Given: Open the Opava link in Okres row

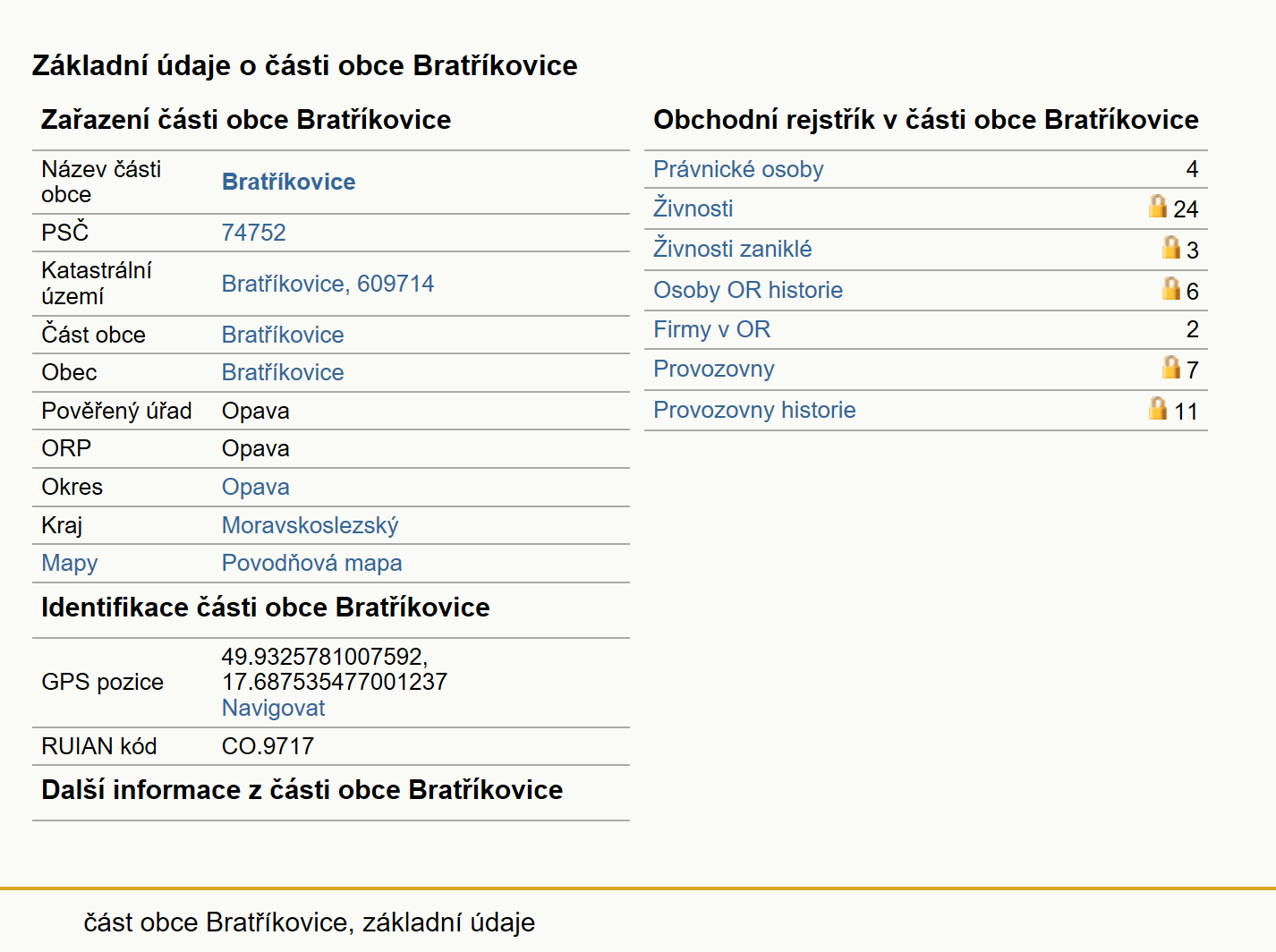Looking at the screenshot, I should tap(256, 487).
